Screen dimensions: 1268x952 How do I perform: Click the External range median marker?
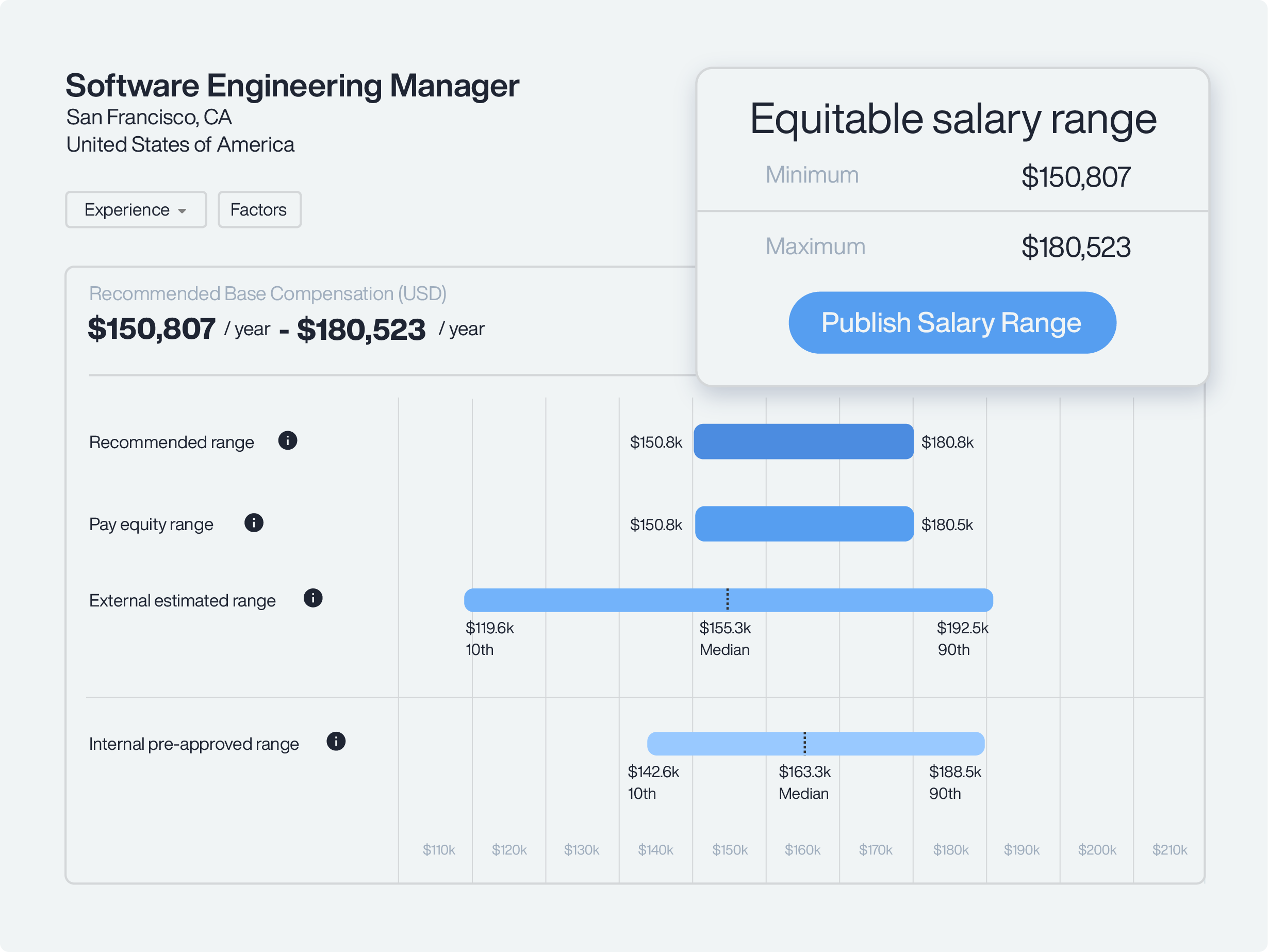728,600
